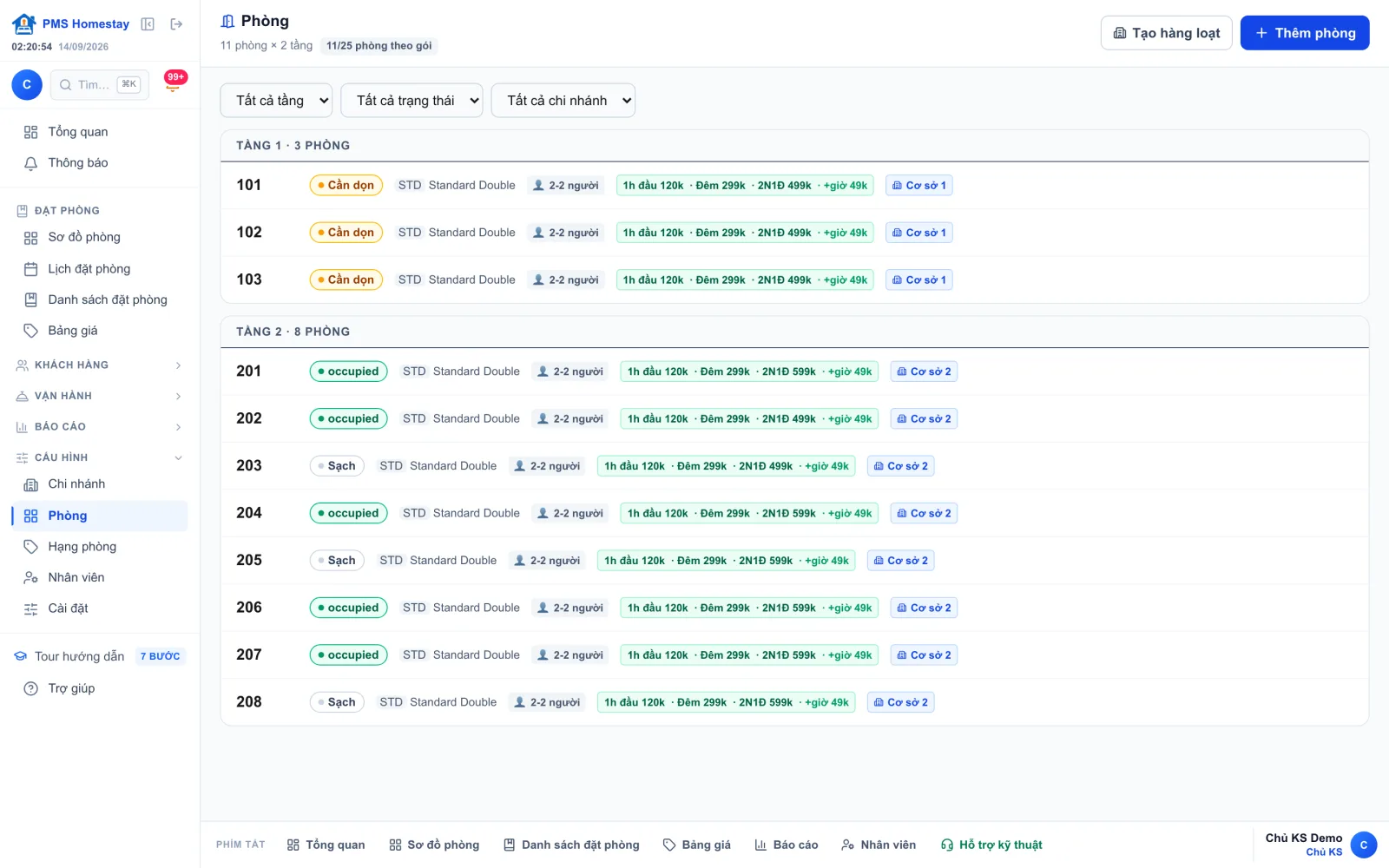Collapse the sidebar panel icon
The width and height of the screenshot is (1389, 868).
(x=148, y=24)
